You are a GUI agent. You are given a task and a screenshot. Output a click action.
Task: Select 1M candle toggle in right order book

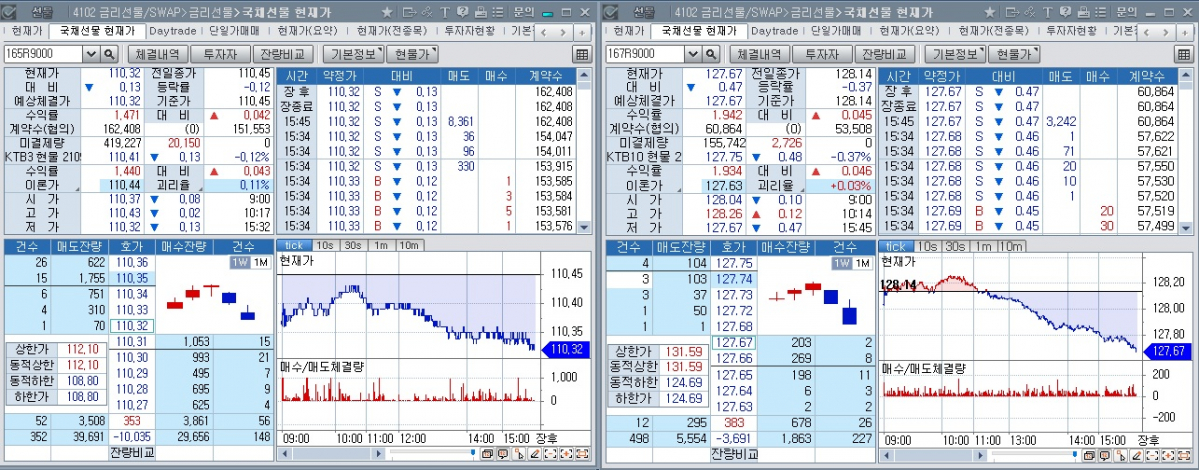[863, 263]
